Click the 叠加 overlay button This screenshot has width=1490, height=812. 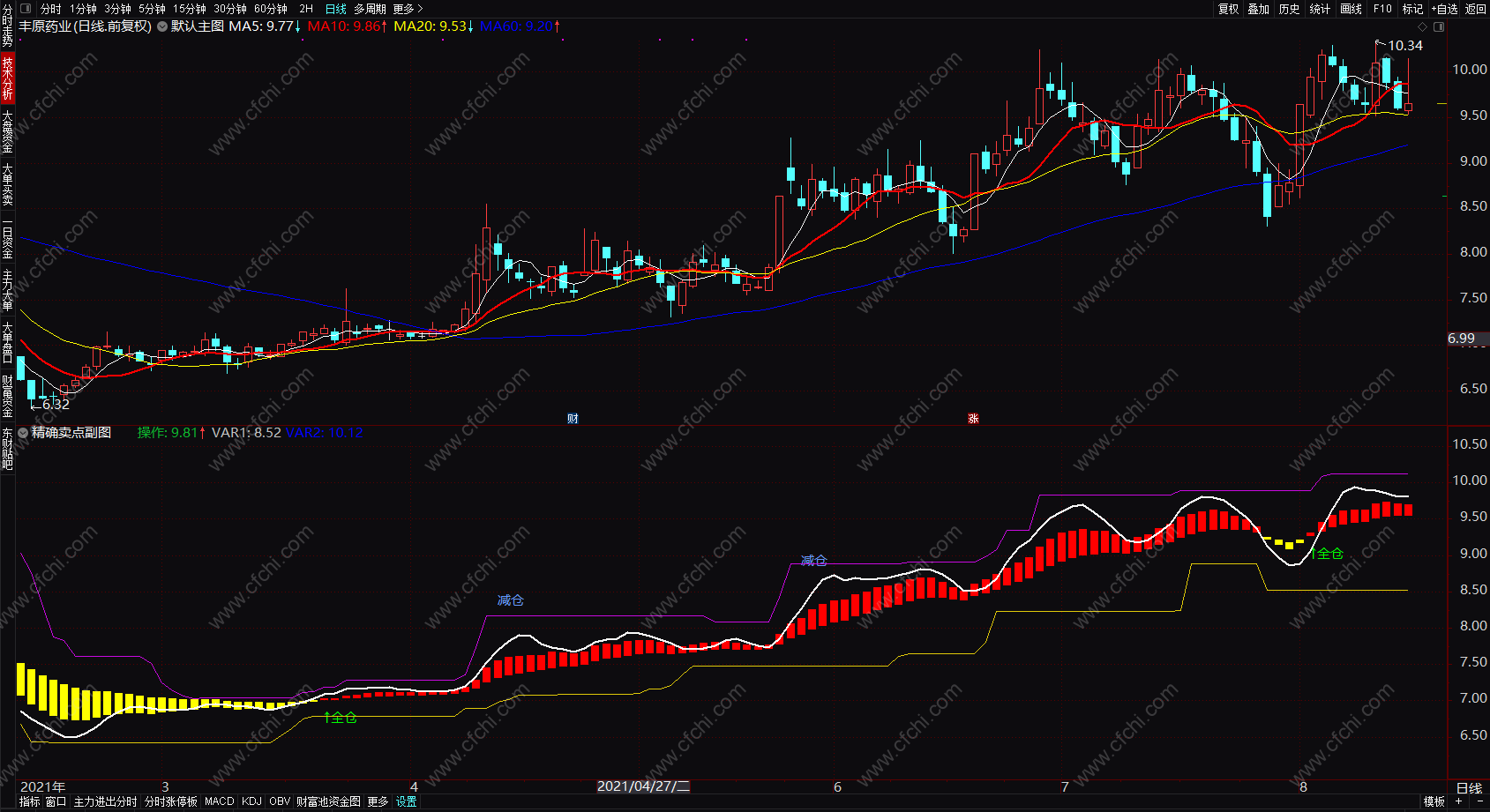[1259, 9]
